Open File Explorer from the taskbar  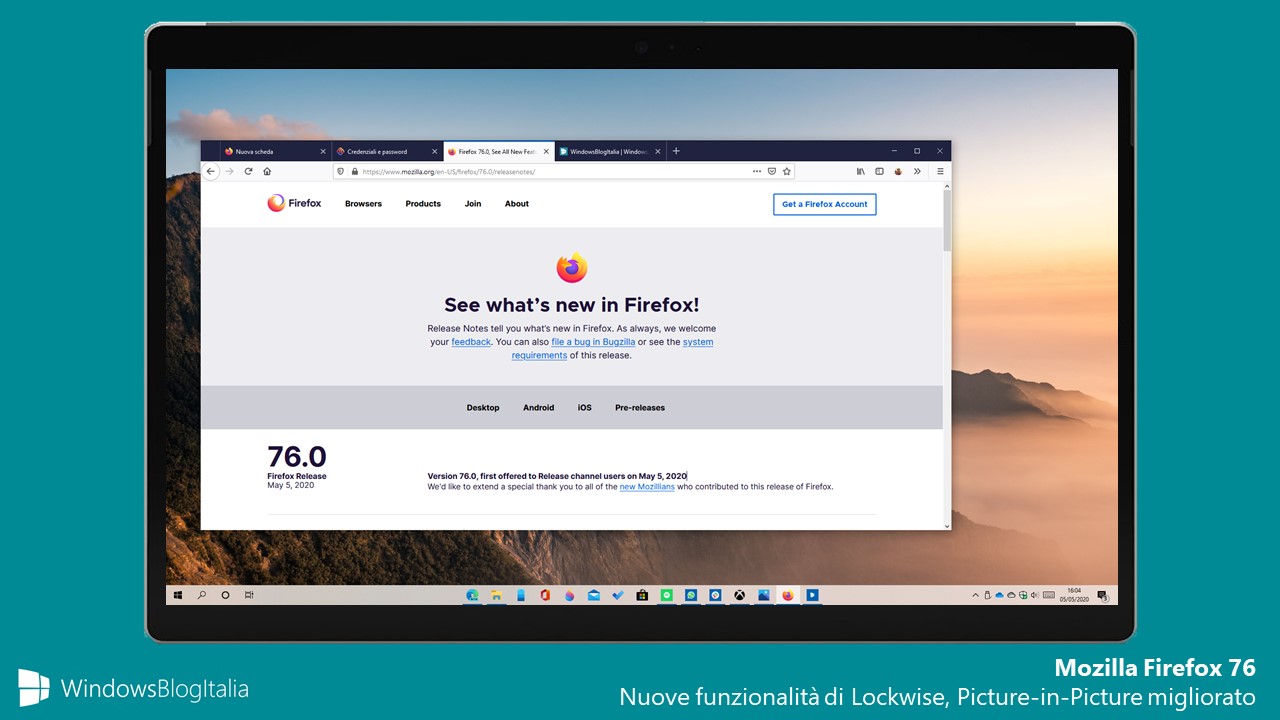(x=496, y=595)
